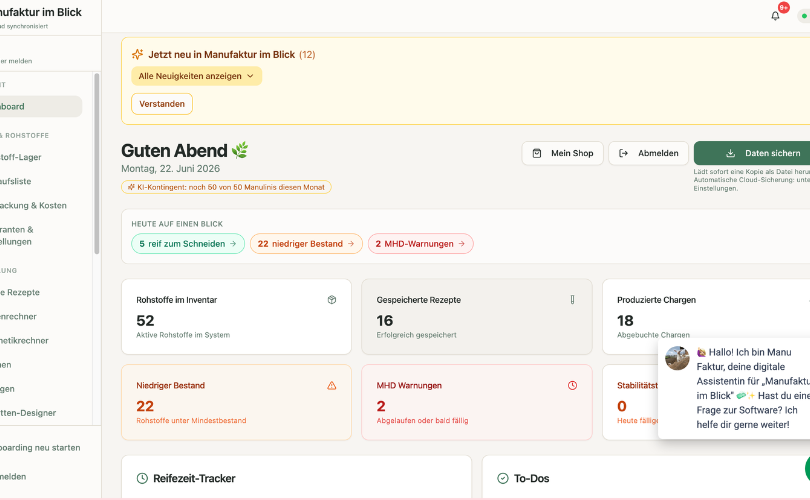Open the MHD Warnungen card showing 2
This screenshot has height=500, width=810.
(477, 402)
